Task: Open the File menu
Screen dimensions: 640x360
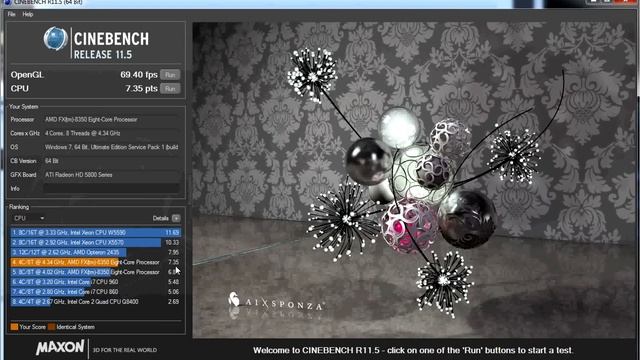Action: pos(11,14)
